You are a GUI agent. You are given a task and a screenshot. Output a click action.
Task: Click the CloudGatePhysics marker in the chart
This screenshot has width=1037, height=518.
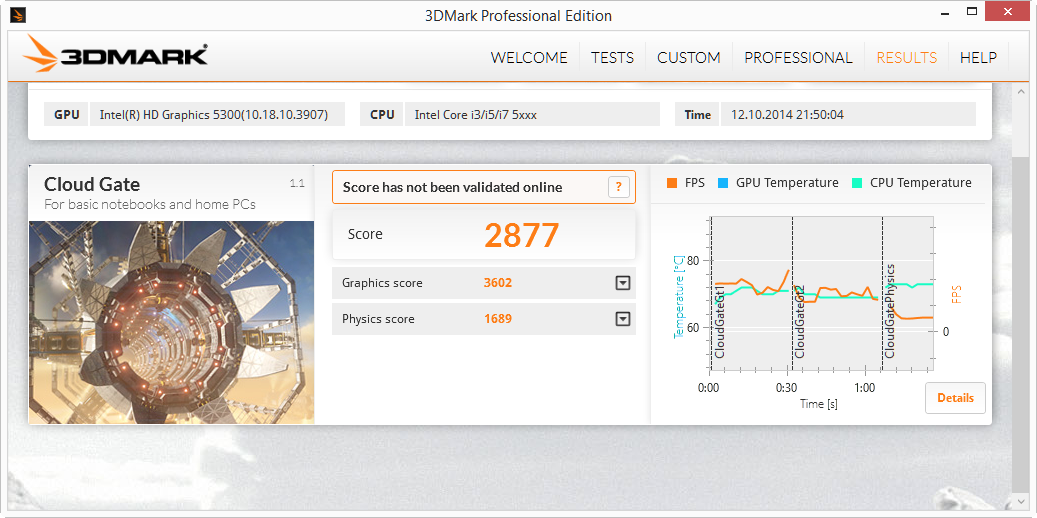coord(890,311)
